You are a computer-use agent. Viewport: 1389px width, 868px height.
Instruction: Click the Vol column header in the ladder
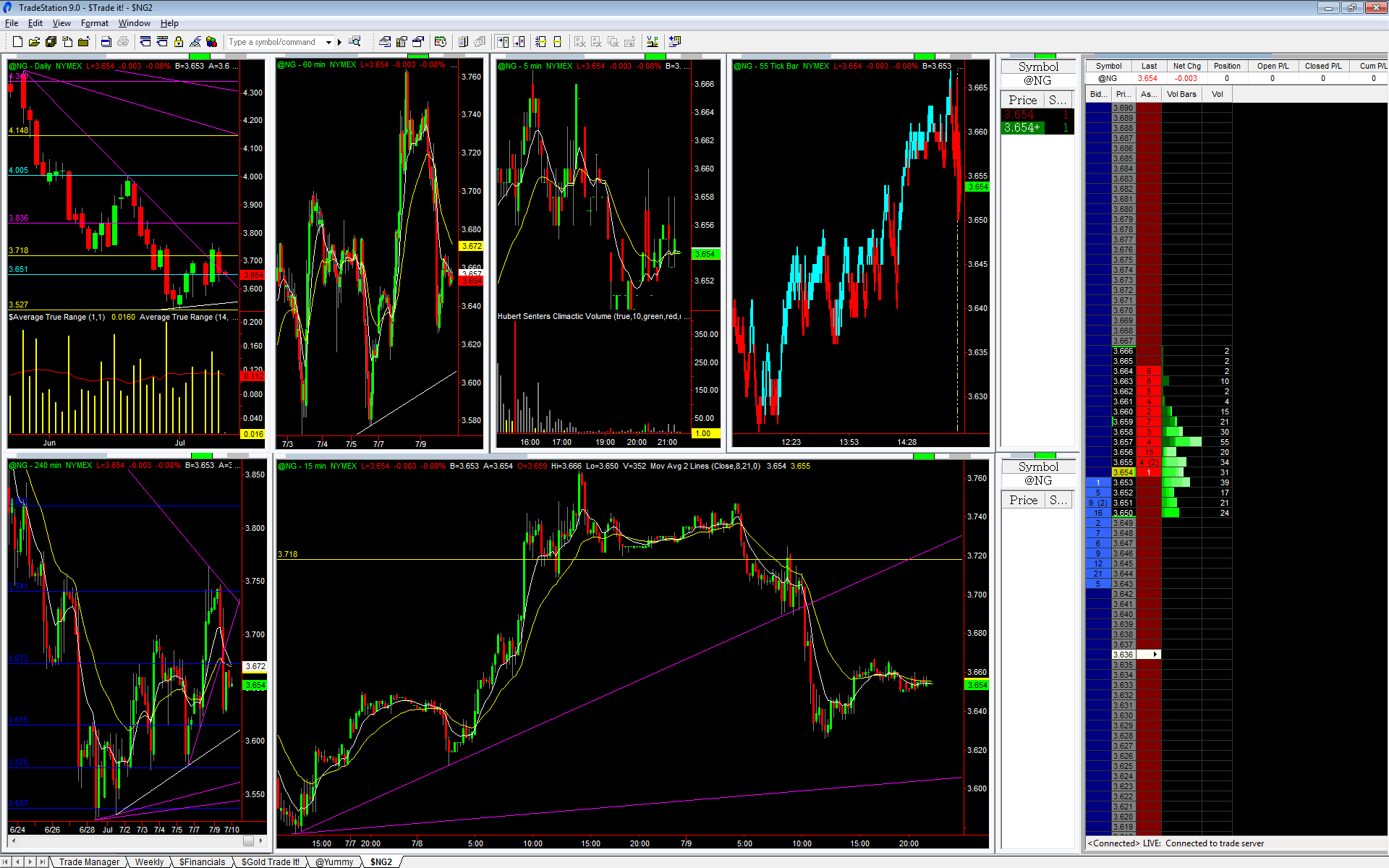tap(1217, 94)
